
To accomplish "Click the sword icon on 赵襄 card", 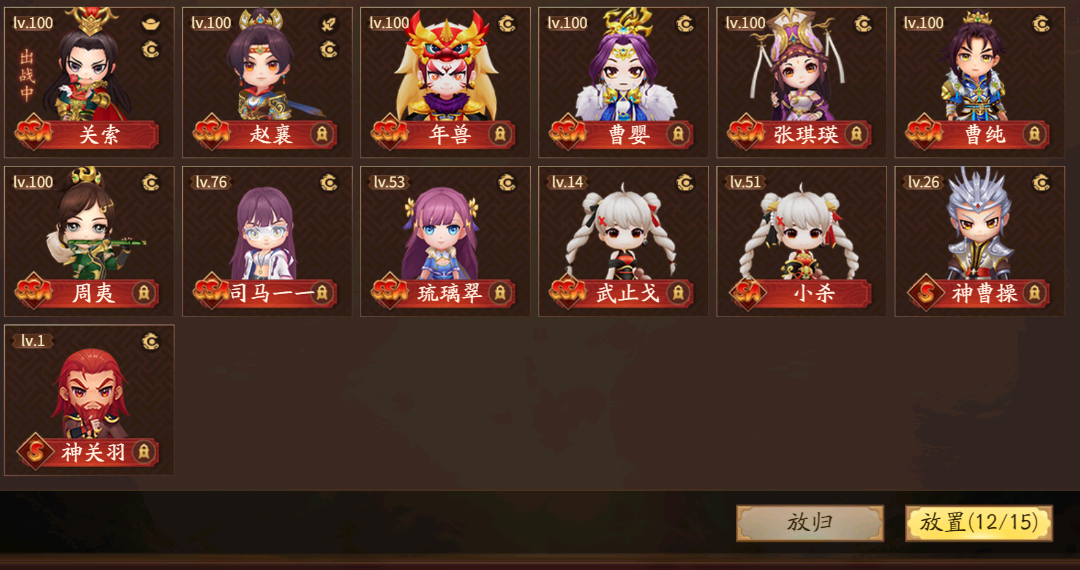I will [329, 24].
